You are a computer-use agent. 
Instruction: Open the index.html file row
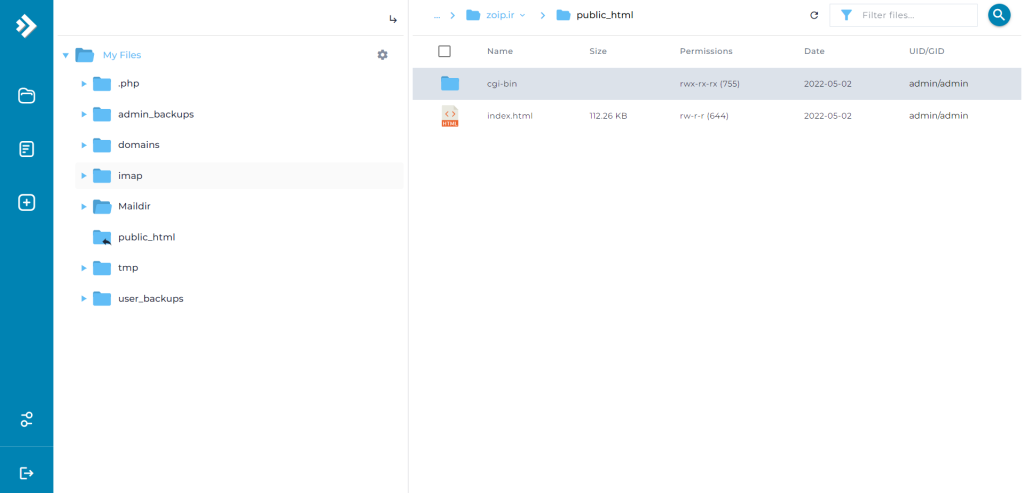pyautogui.click(x=510, y=116)
